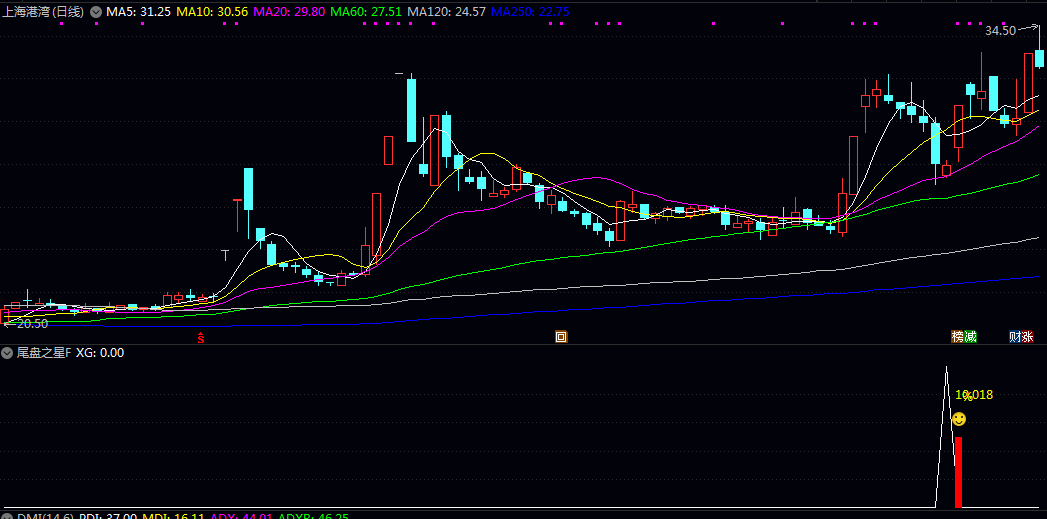The height and width of the screenshot is (519, 1047).
Task: Click the 涨 info marker icon
Action: point(1028,337)
